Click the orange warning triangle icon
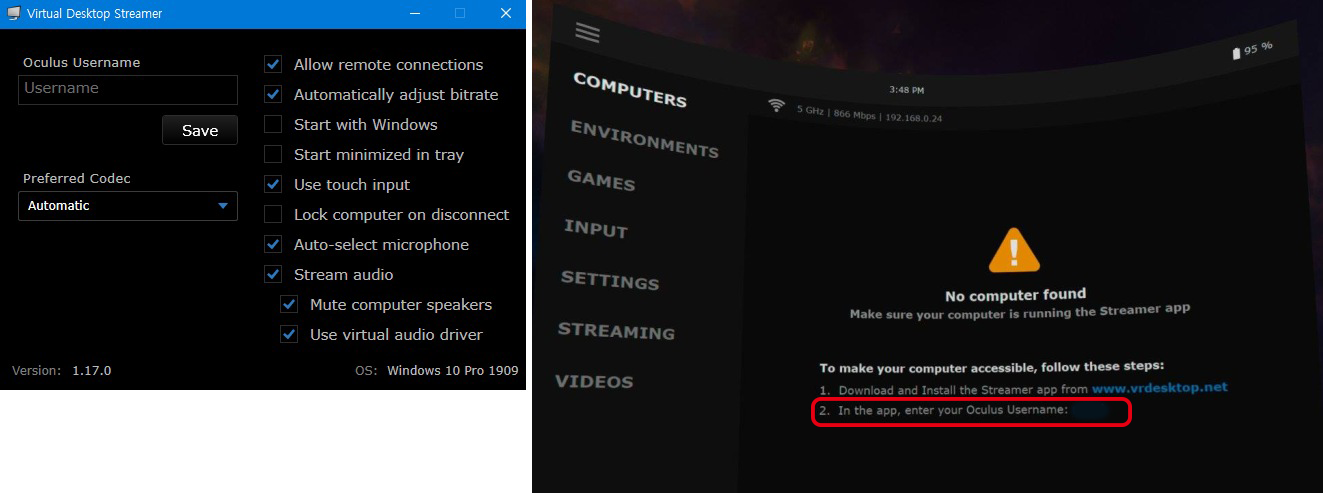Viewport: 1323px width, 493px height. coord(1015,250)
